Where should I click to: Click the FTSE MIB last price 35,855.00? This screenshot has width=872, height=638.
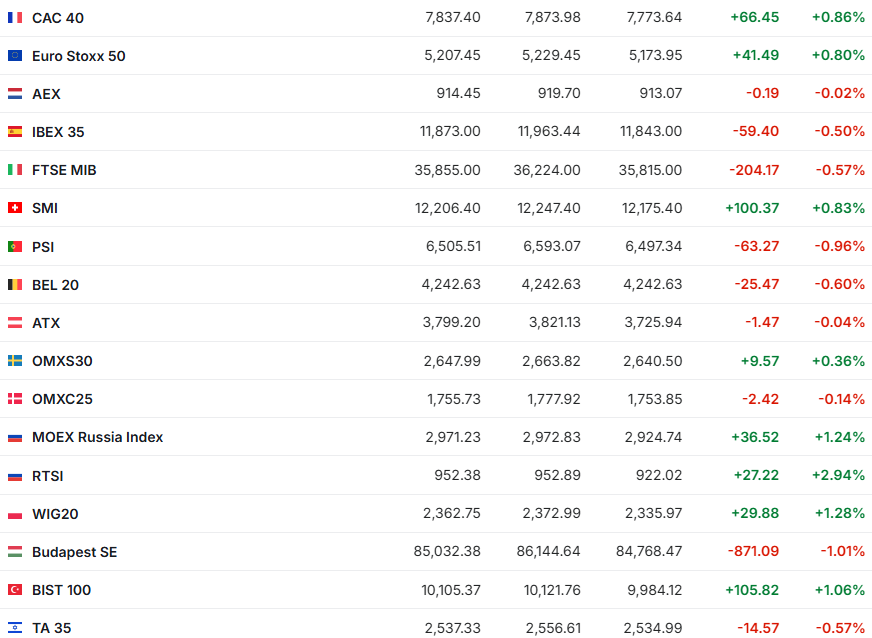(447, 170)
